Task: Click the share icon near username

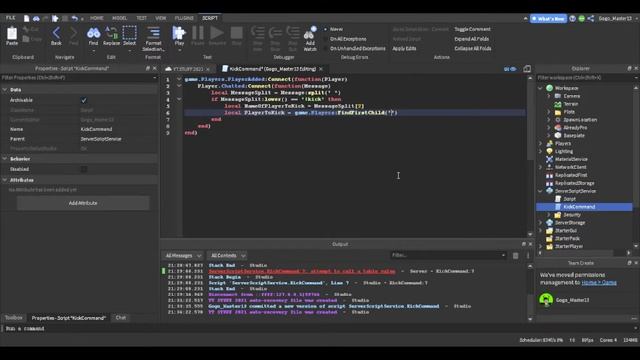Action: [x=591, y=18]
